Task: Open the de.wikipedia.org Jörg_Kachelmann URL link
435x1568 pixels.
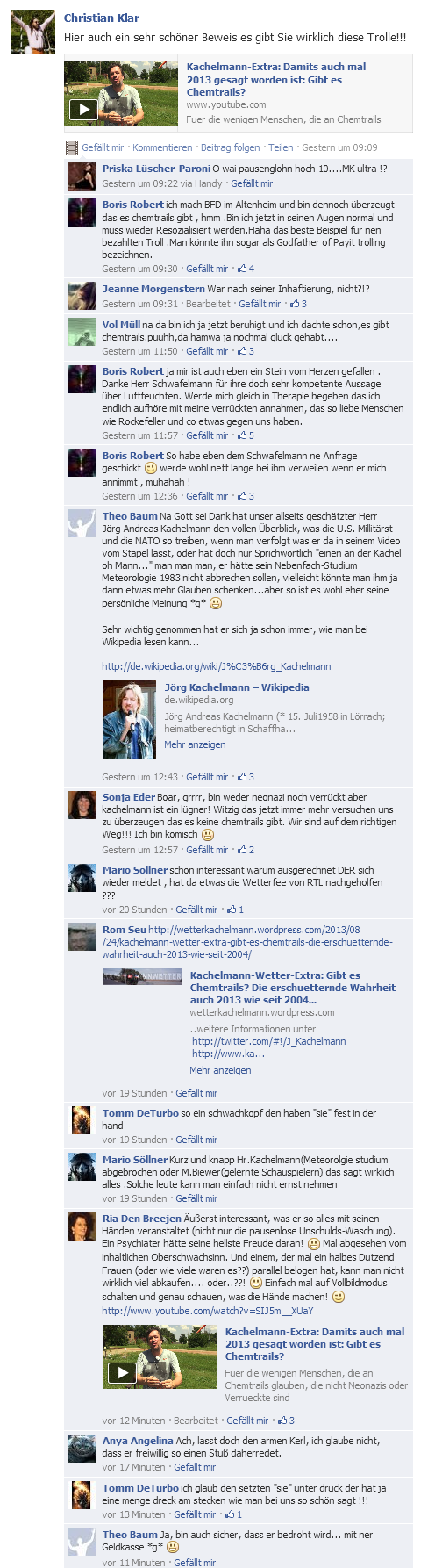Action: click(217, 666)
